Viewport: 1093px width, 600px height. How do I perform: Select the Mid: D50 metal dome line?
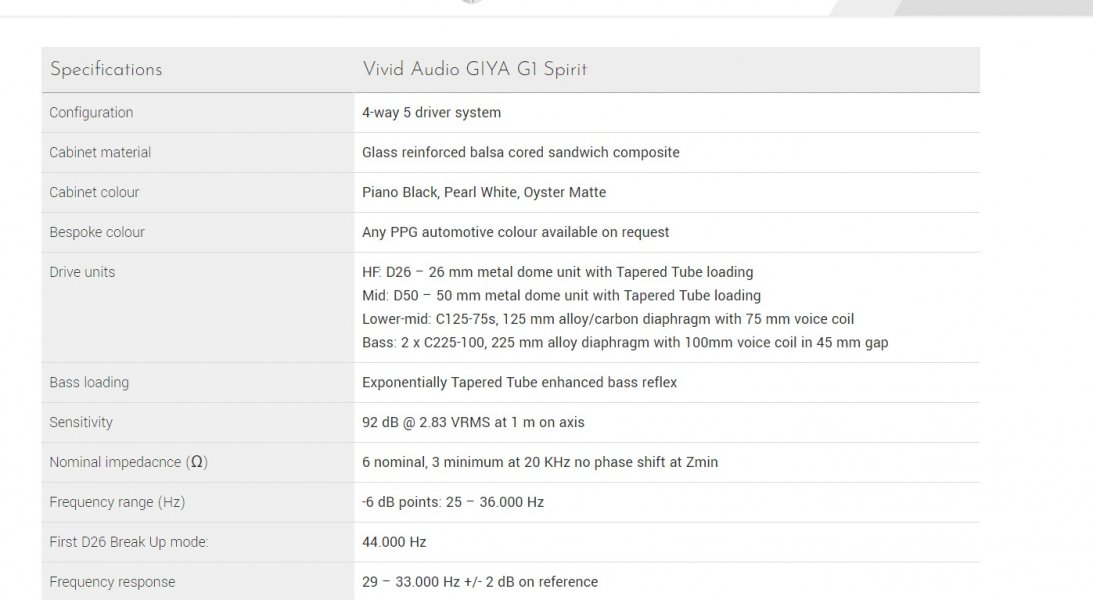561,295
